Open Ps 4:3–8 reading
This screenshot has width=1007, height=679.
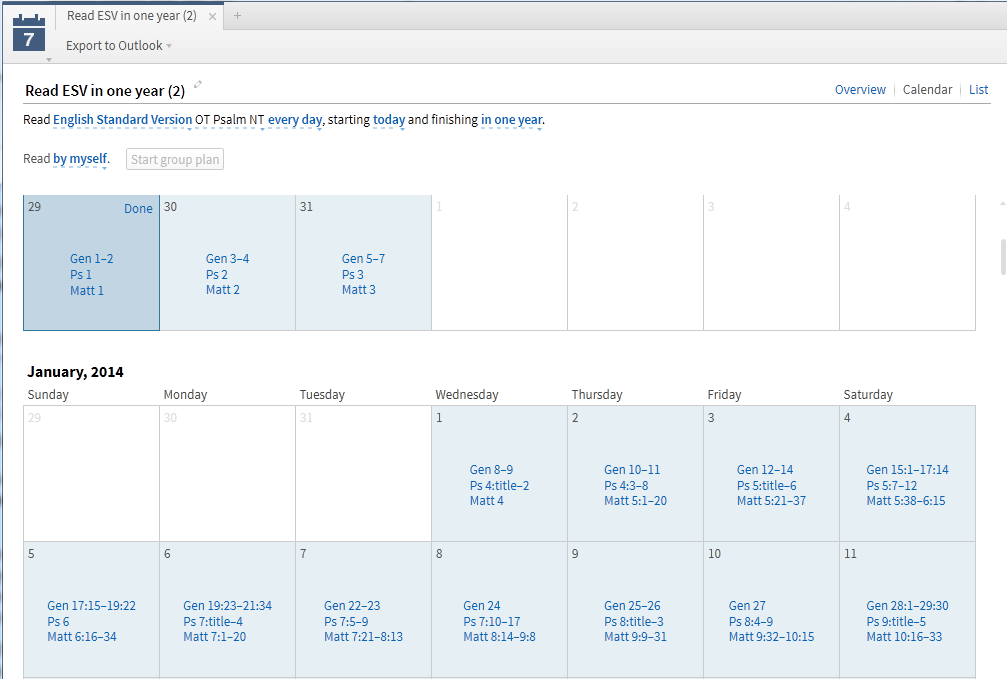(626, 486)
